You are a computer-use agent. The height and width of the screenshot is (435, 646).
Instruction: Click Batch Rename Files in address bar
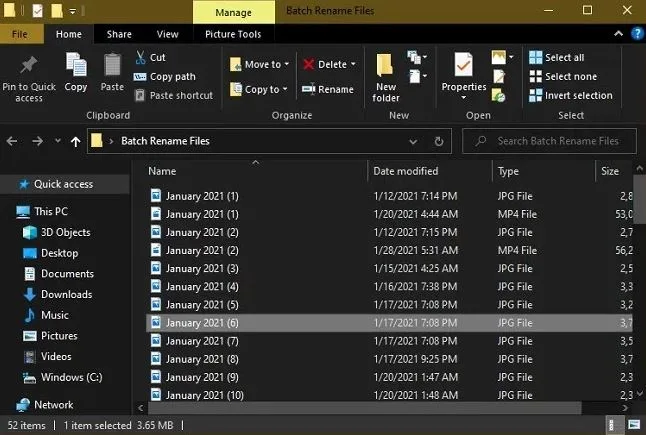tap(165, 141)
